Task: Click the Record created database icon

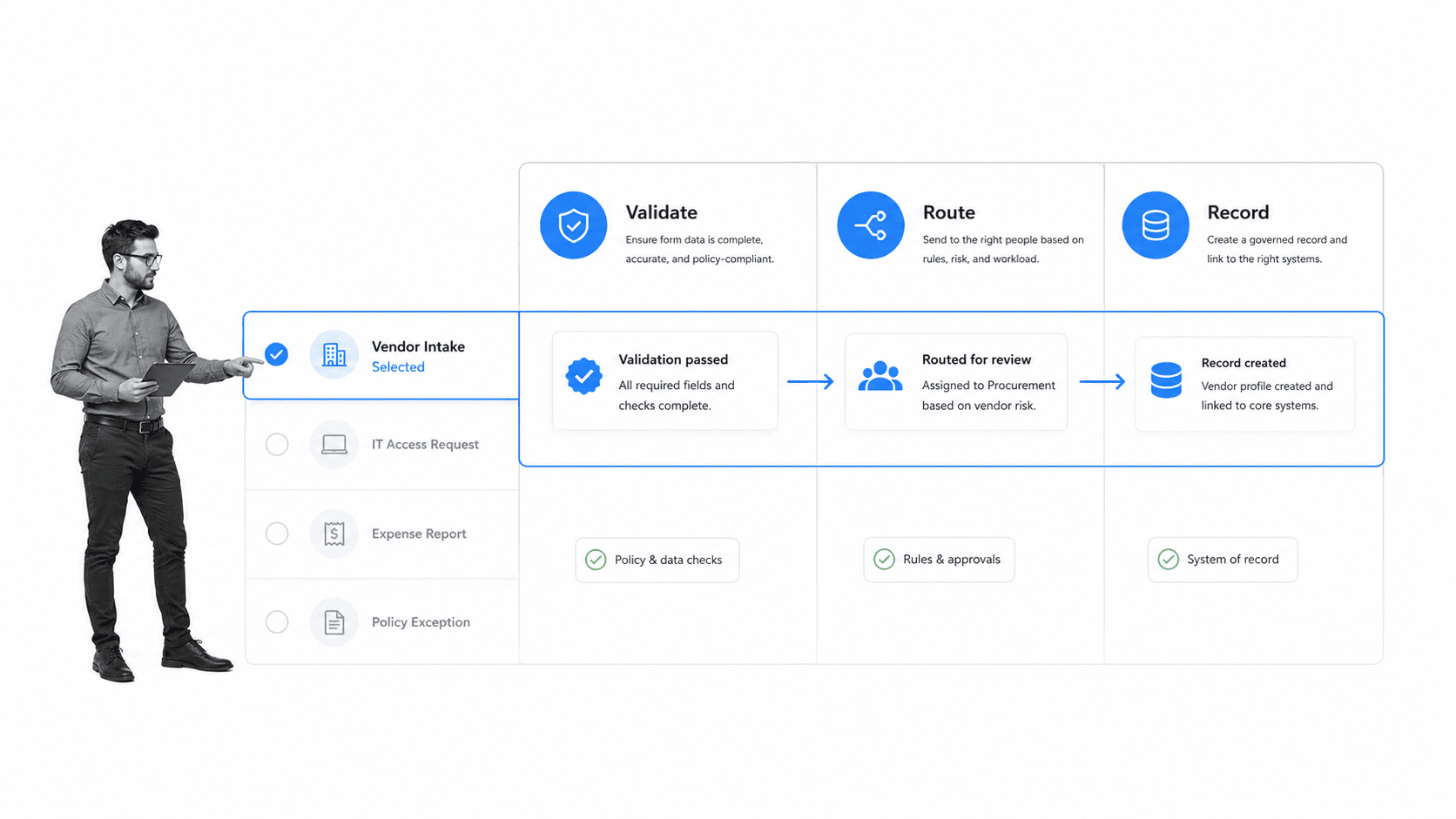Action: [1166, 380]
